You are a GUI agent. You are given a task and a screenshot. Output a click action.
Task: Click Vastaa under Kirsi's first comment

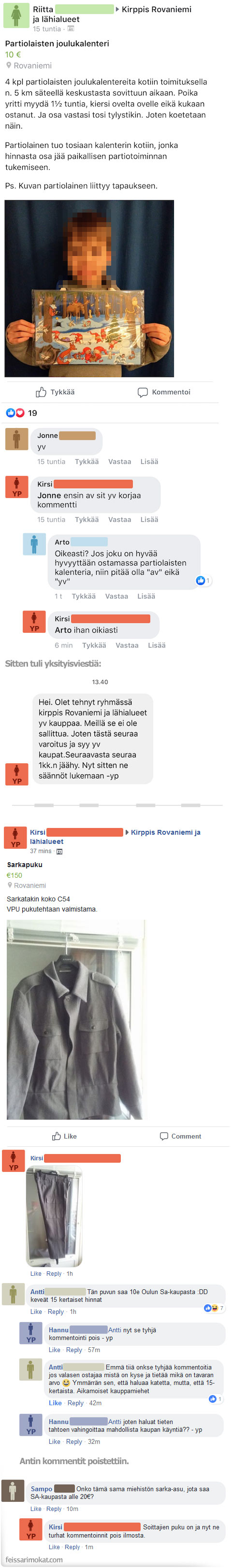(119, 519)
